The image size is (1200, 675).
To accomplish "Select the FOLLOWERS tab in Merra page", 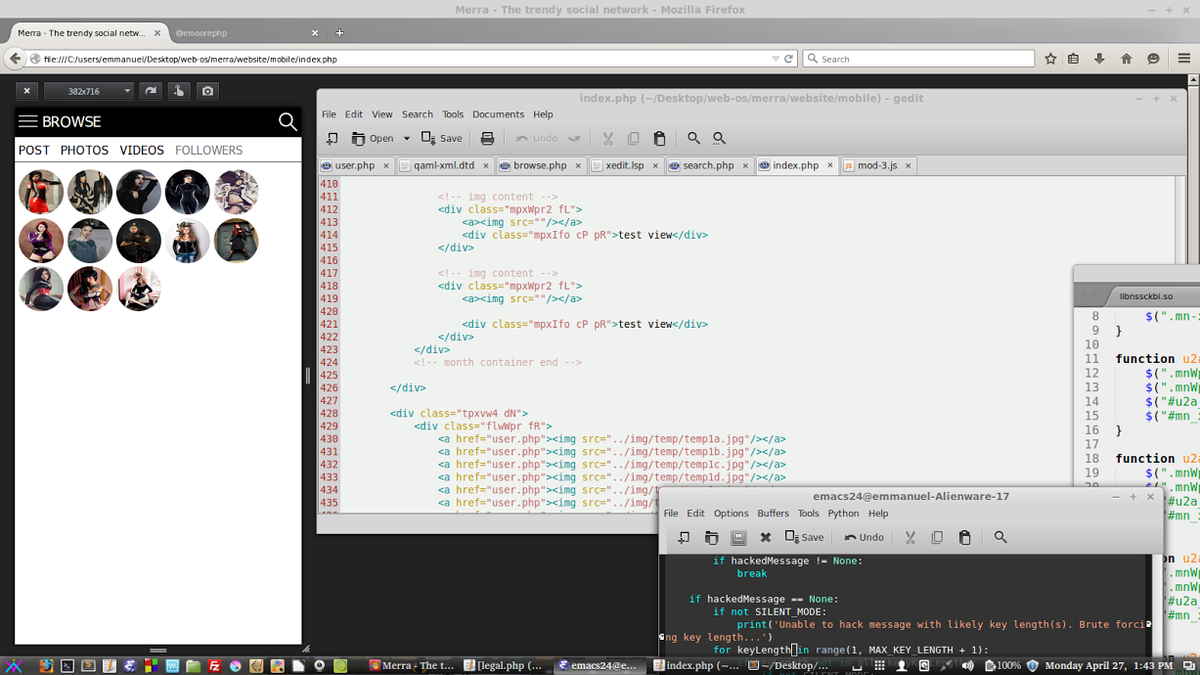I will [x=209, y=150].
